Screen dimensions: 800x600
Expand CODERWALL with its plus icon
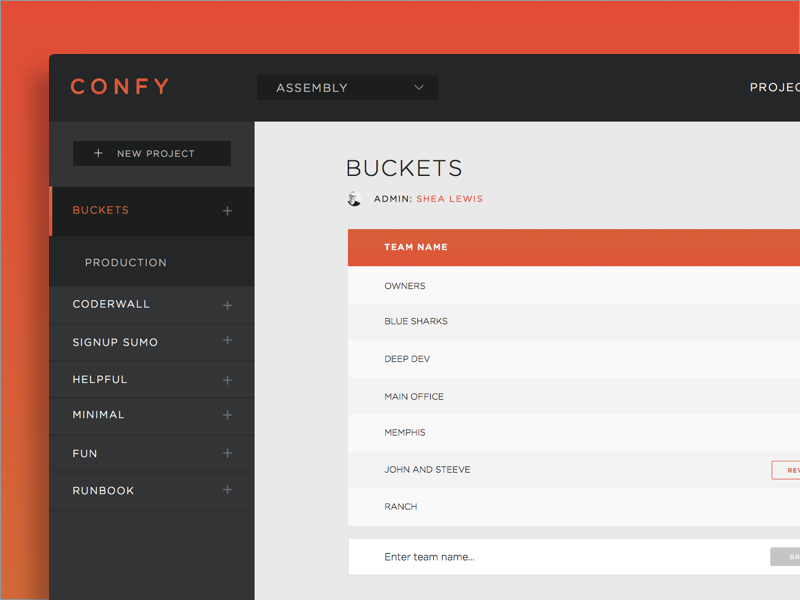click(x=228, y=305)
